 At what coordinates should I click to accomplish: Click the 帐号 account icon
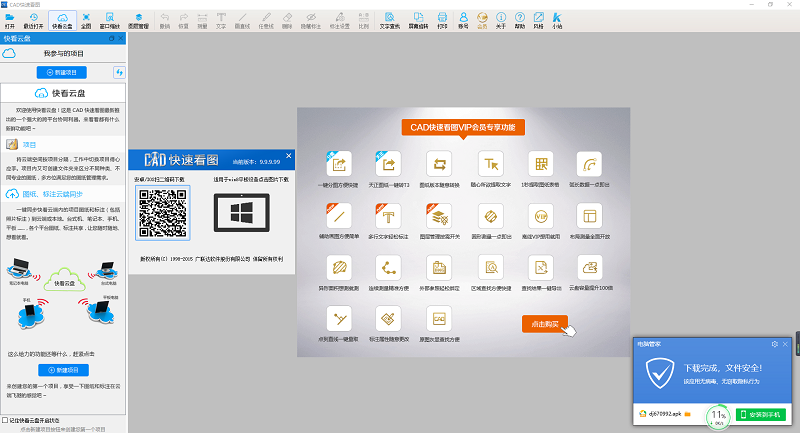click(463, 20)
